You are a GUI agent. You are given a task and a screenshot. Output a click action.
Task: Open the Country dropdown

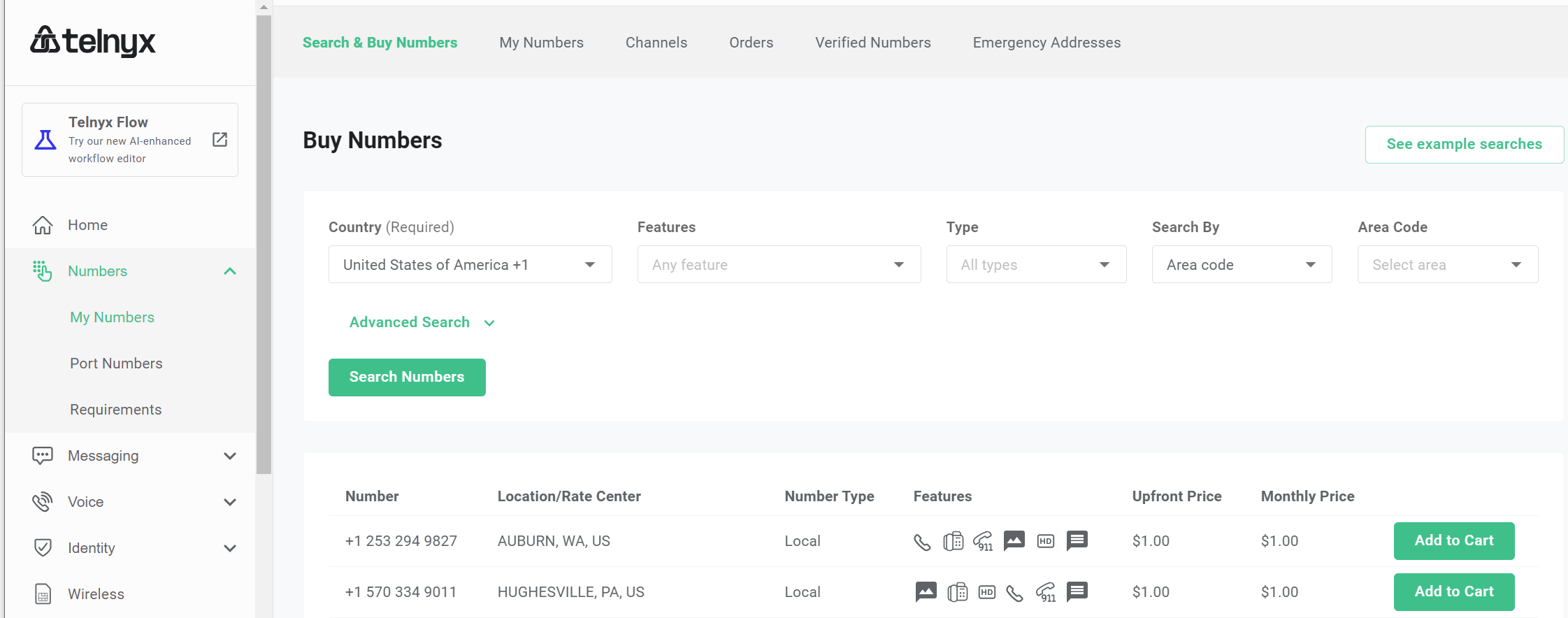click(470, 264)
